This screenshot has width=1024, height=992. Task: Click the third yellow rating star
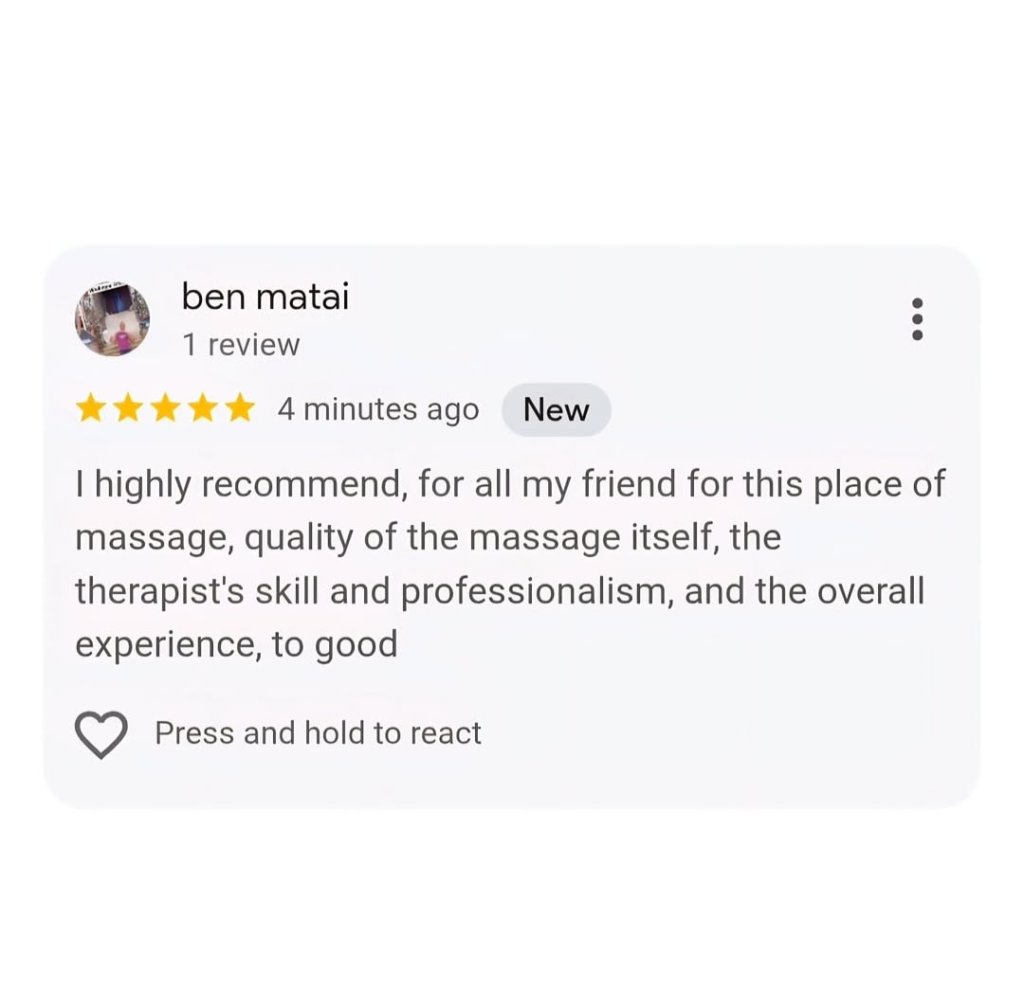pyautogui.click(x=166, y=409)
